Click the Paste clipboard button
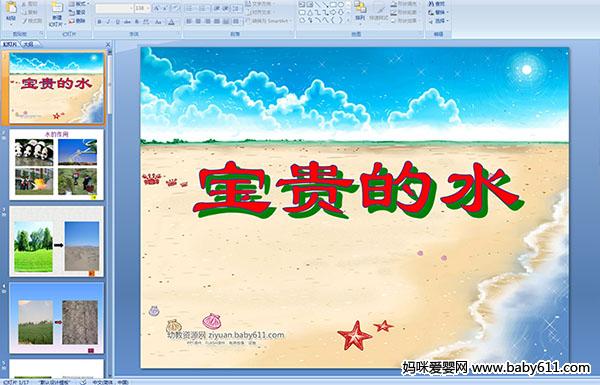 [x=11, y=13]
